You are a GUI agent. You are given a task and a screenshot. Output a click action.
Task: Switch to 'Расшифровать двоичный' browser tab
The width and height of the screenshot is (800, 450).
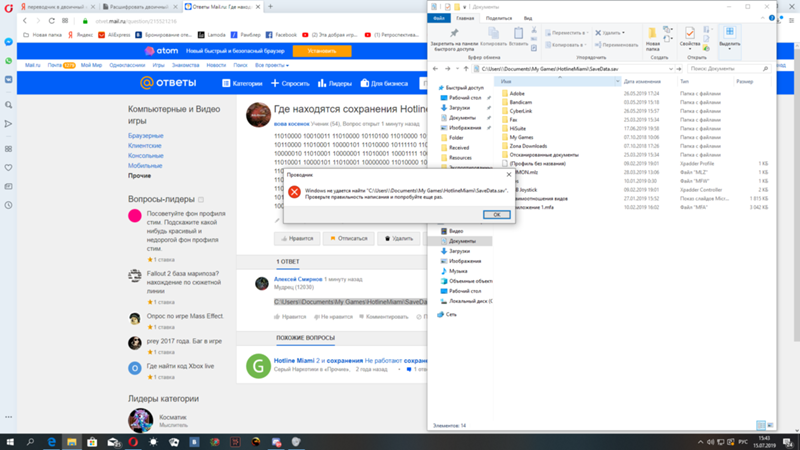[x=140, y=7]
